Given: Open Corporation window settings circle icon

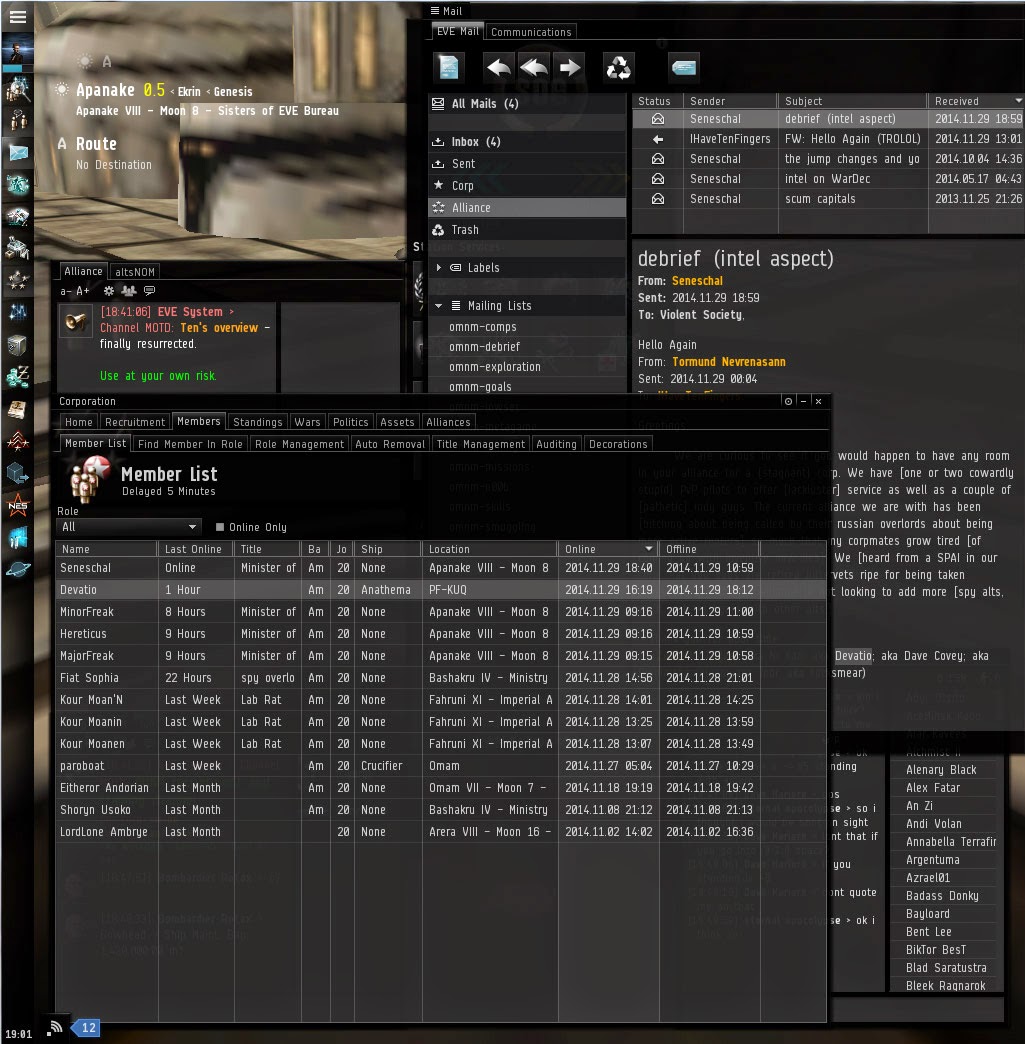Looking at the screenshot, I should [x=788, y=401].
